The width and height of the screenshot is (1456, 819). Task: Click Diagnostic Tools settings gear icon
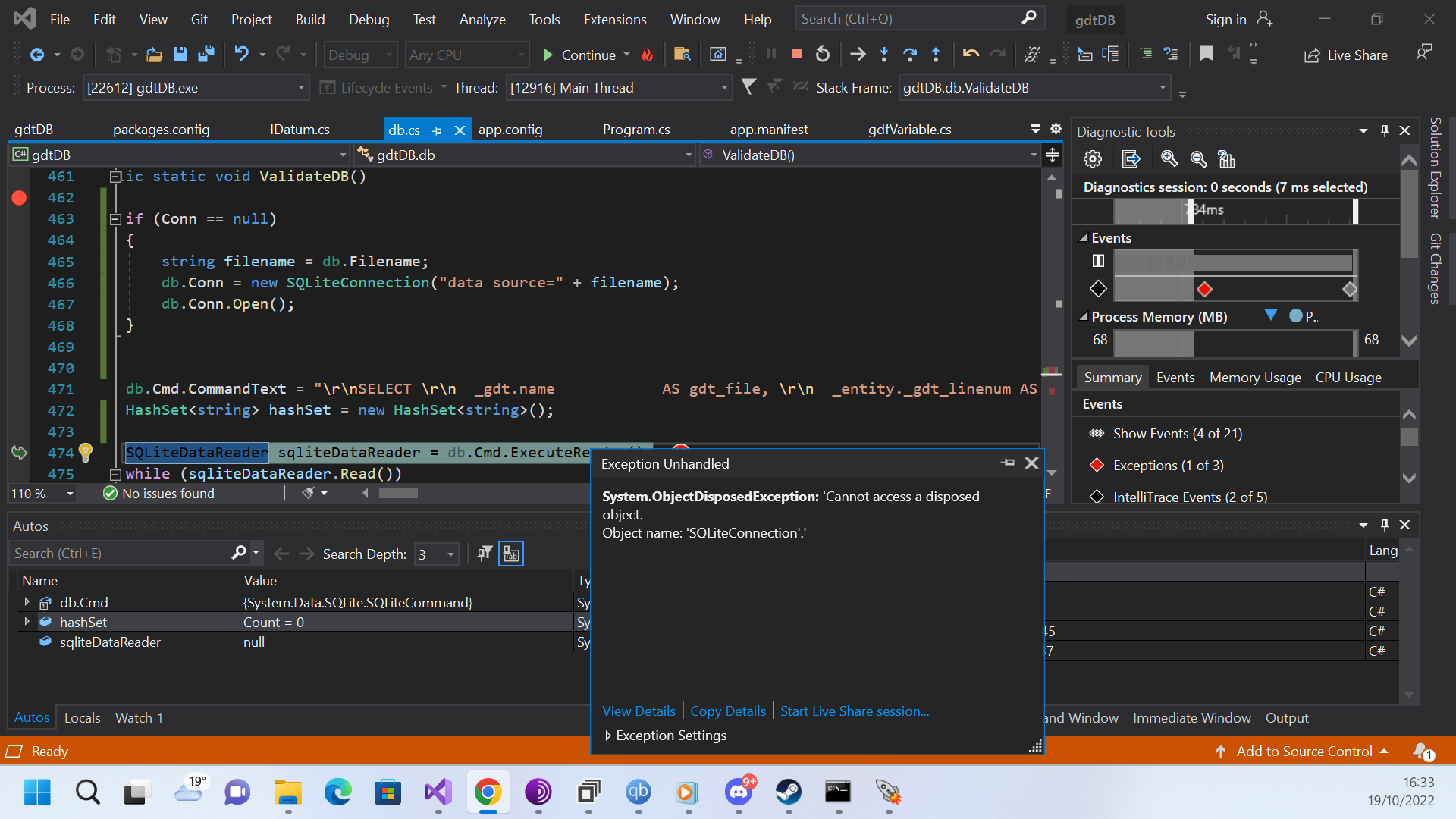(x=1092, y=159)
